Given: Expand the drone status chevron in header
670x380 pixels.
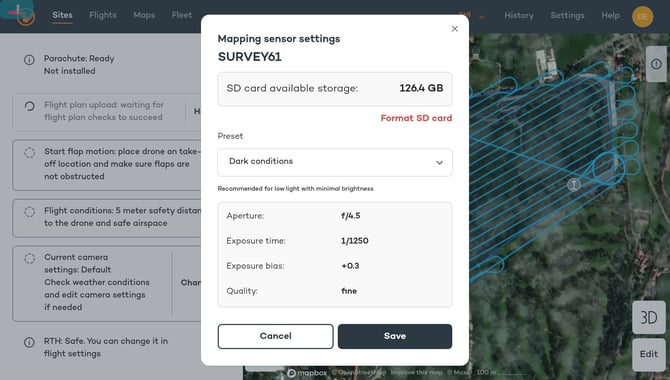Looking at the screenshot, I should pos(482,17).
